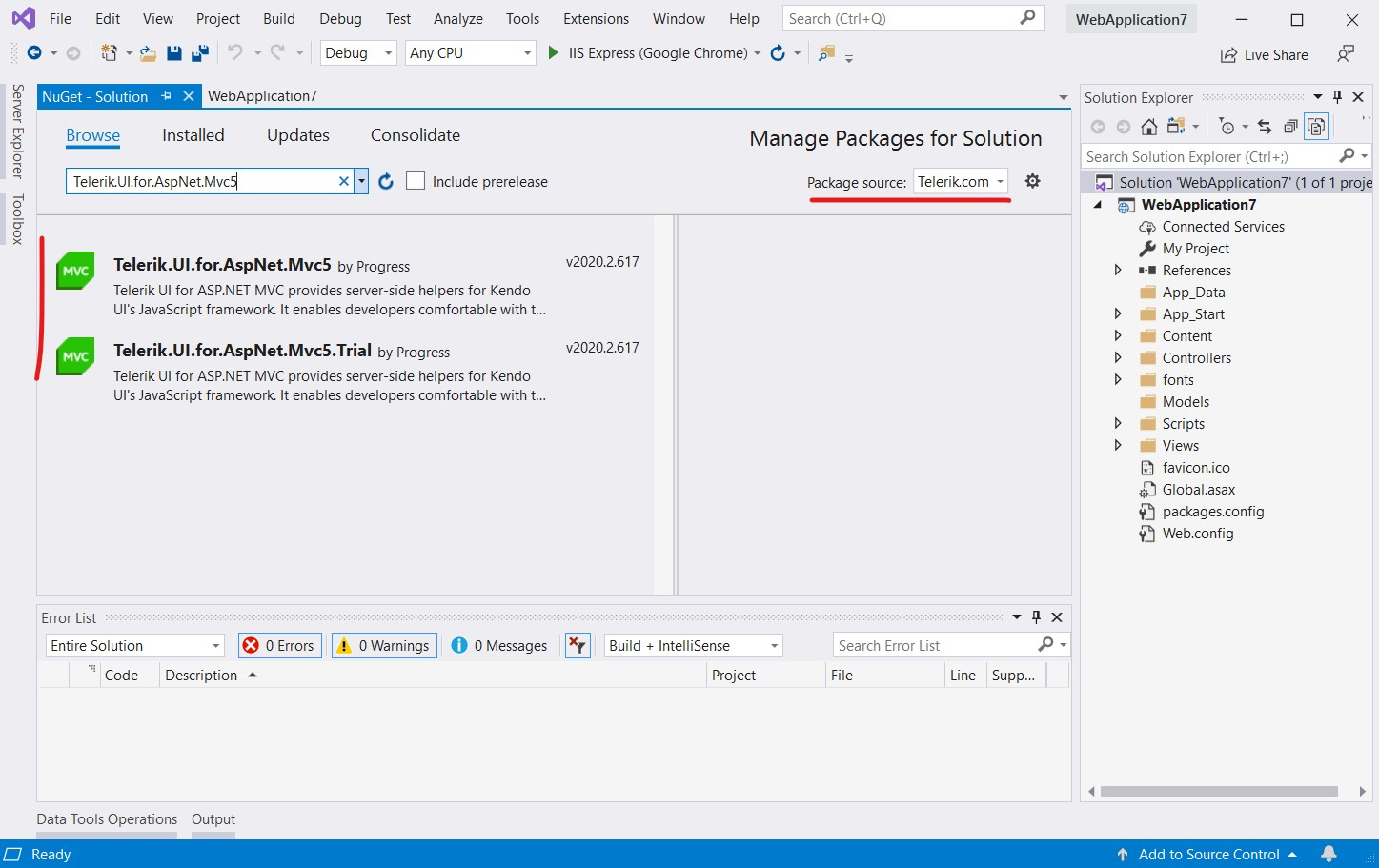Expand the Controllers folder node
Viewport: 1379px width, 868px height.
pyautogui.click(x=1118, y=358)
